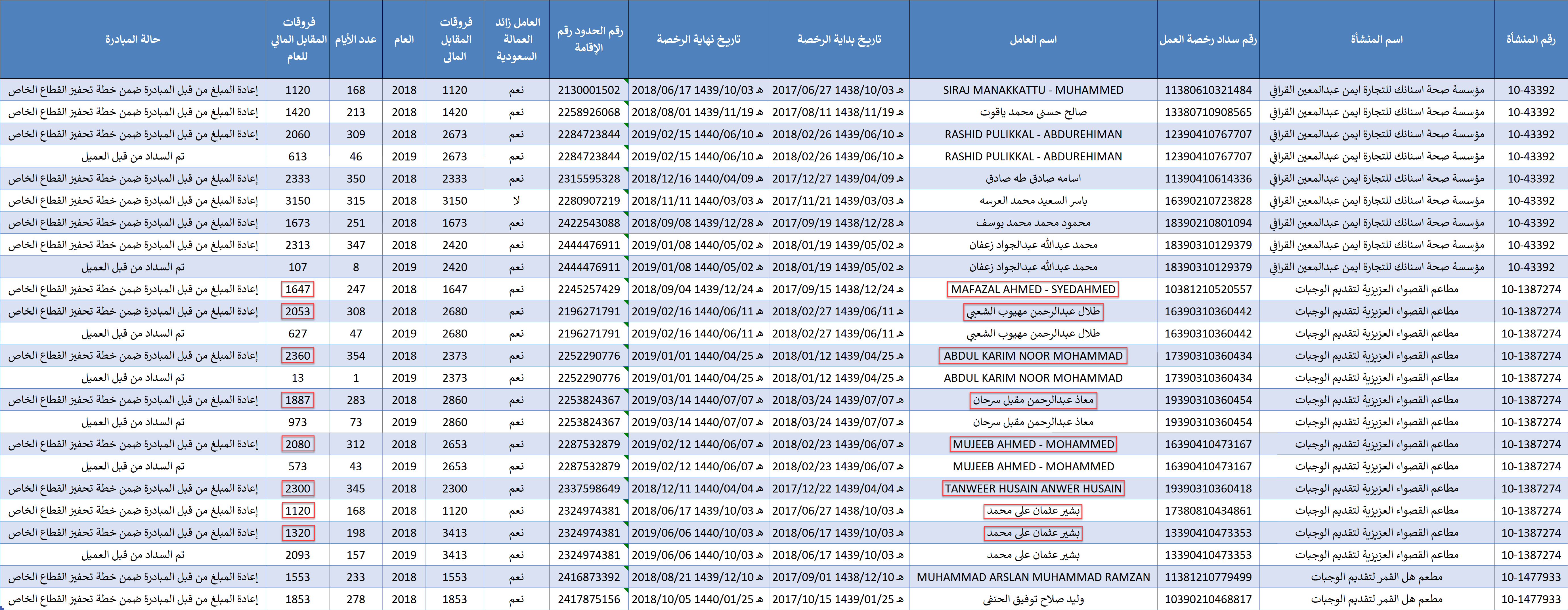This screenshot has height=610, width=1568.
Task: Click payment number 16390210723828
Action: click(1208, 201)
